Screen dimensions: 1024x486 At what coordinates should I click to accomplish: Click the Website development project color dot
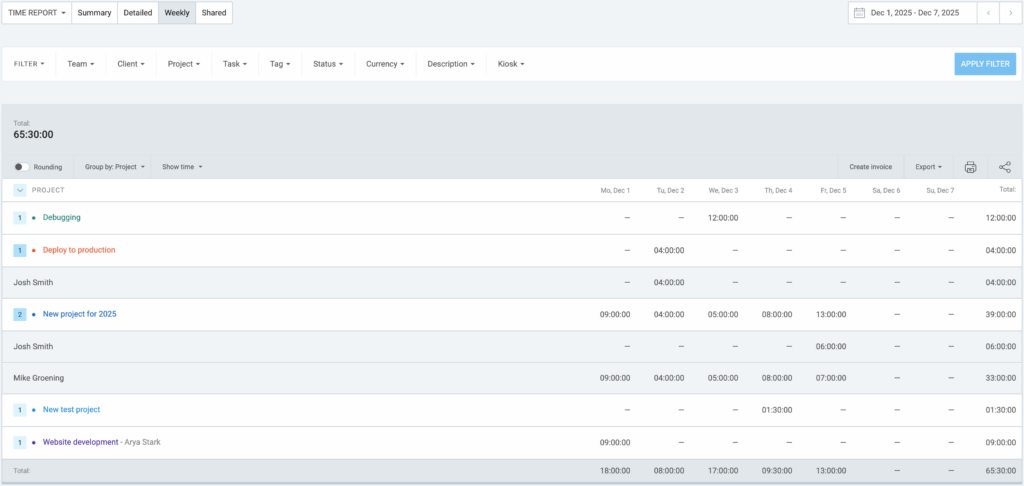coord(34,442)
